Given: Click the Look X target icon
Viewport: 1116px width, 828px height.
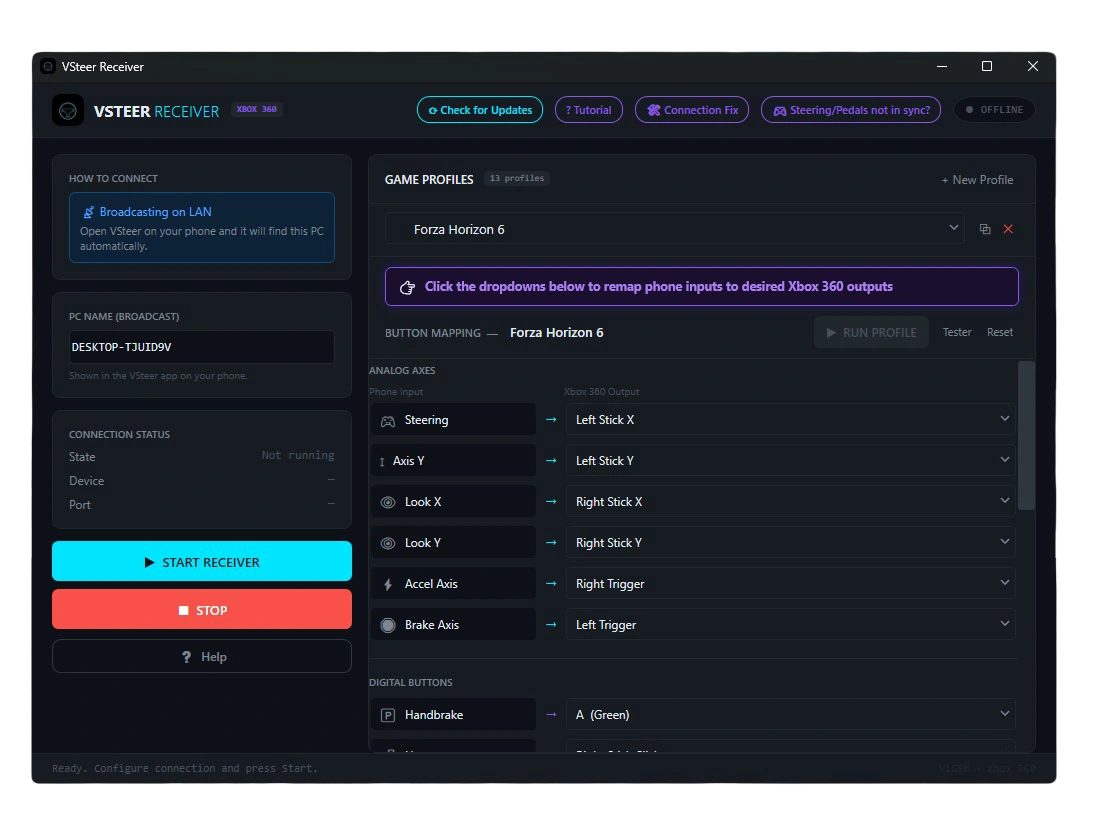Looking at the screenshot, I should 388,503.
